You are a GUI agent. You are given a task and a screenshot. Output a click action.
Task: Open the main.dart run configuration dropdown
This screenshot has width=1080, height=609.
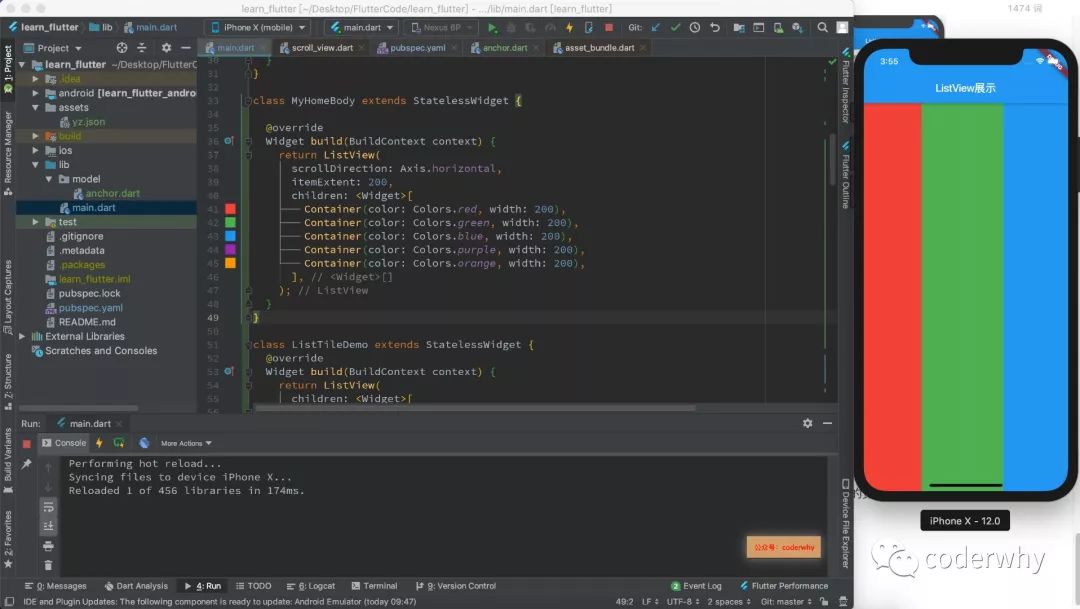click(362, 28)
